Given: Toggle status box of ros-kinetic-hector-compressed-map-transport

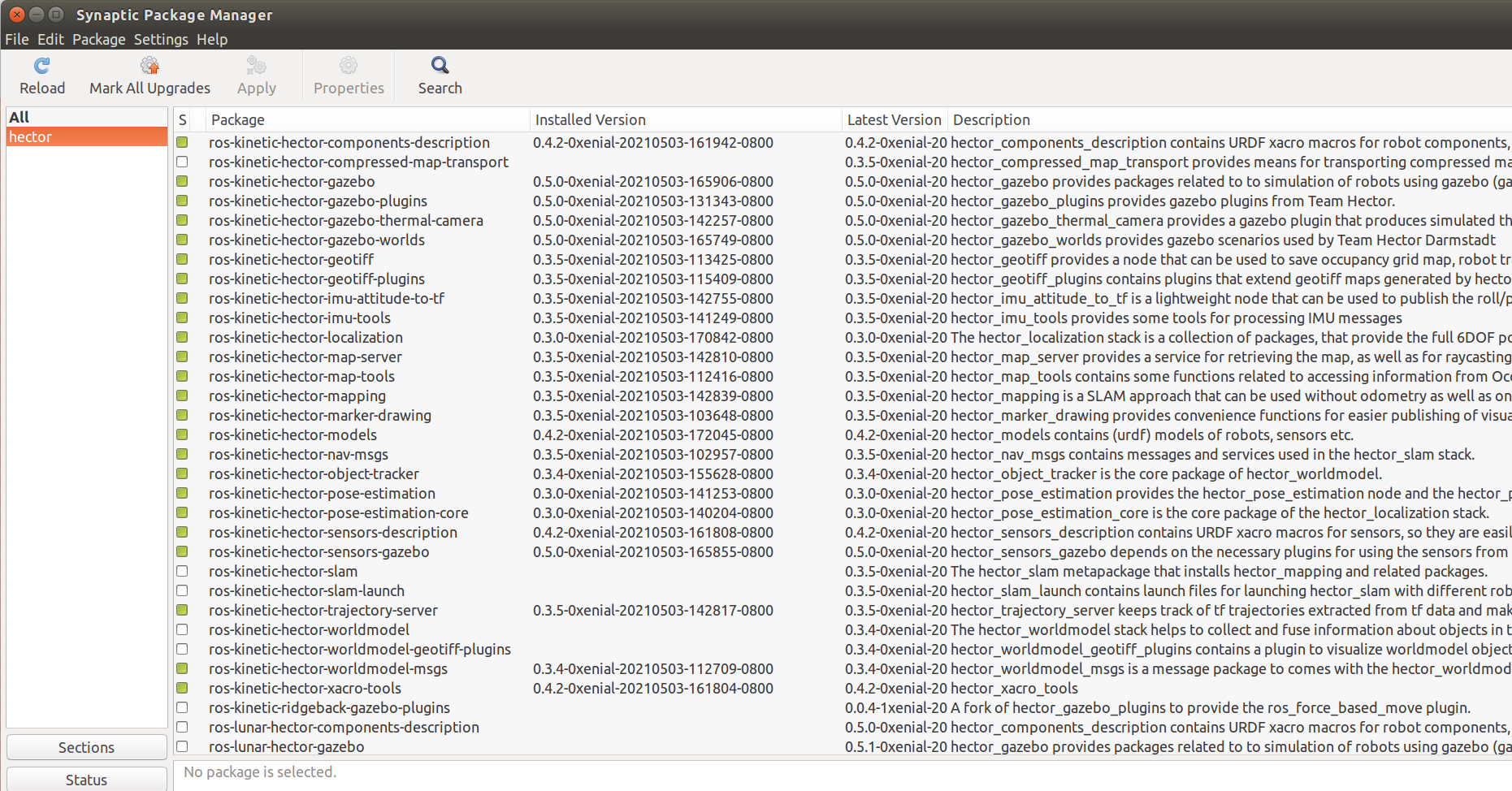Looking at the screenshot, I should 182,162.
